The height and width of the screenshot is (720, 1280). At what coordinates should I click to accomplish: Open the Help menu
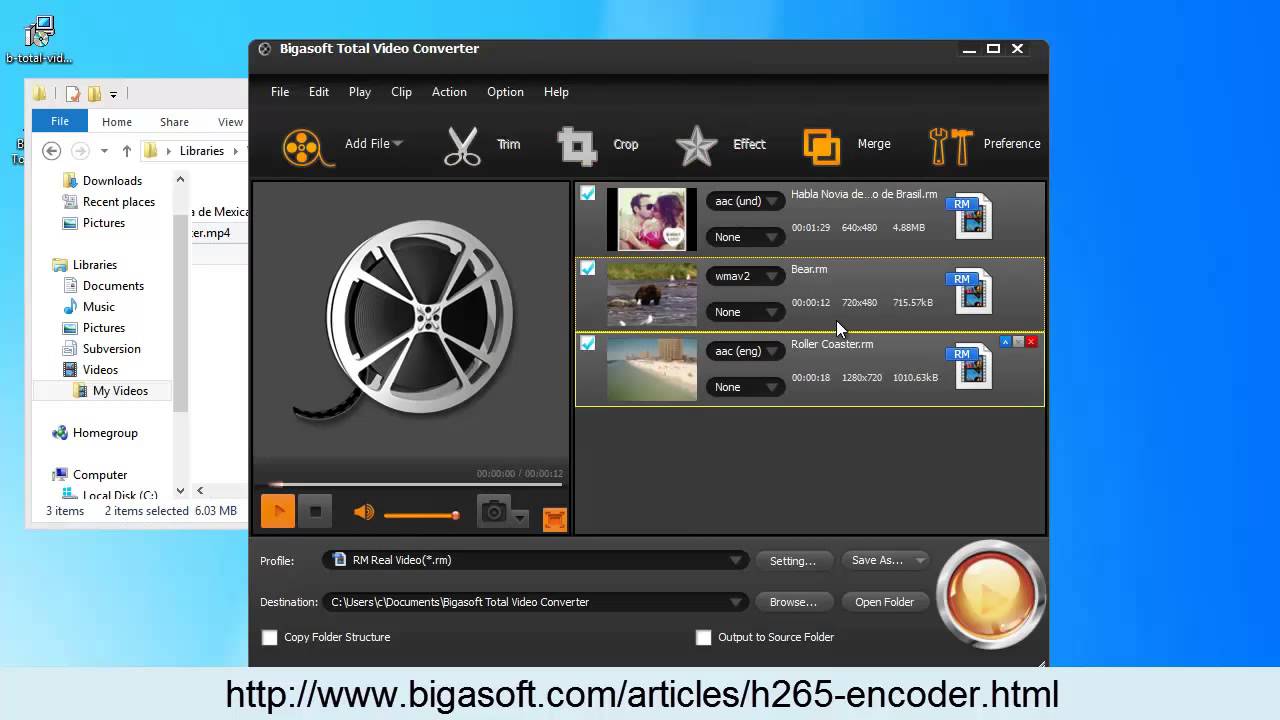point(556,92)
